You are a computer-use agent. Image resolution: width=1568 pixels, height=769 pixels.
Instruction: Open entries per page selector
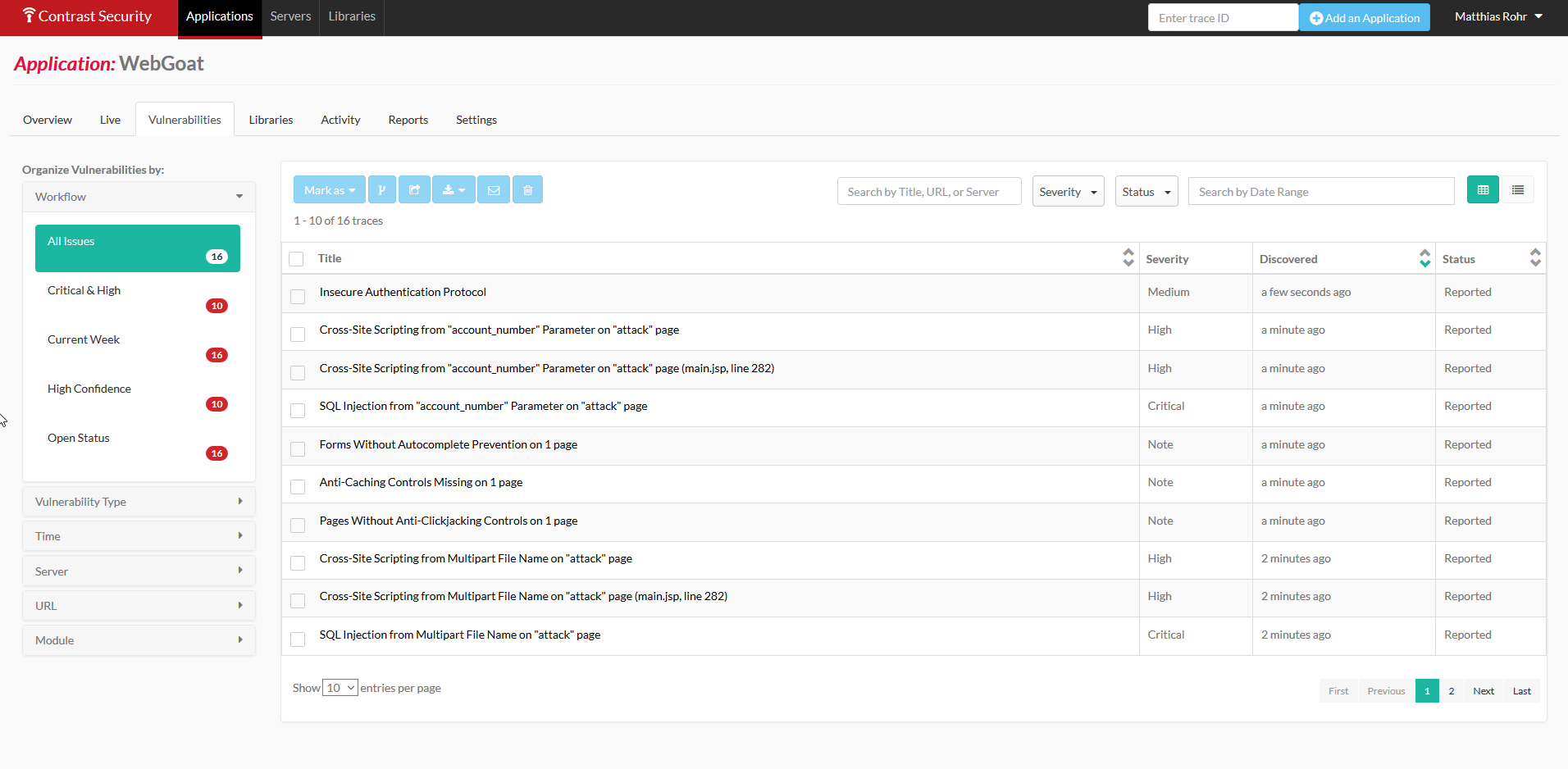click(340, 688)
